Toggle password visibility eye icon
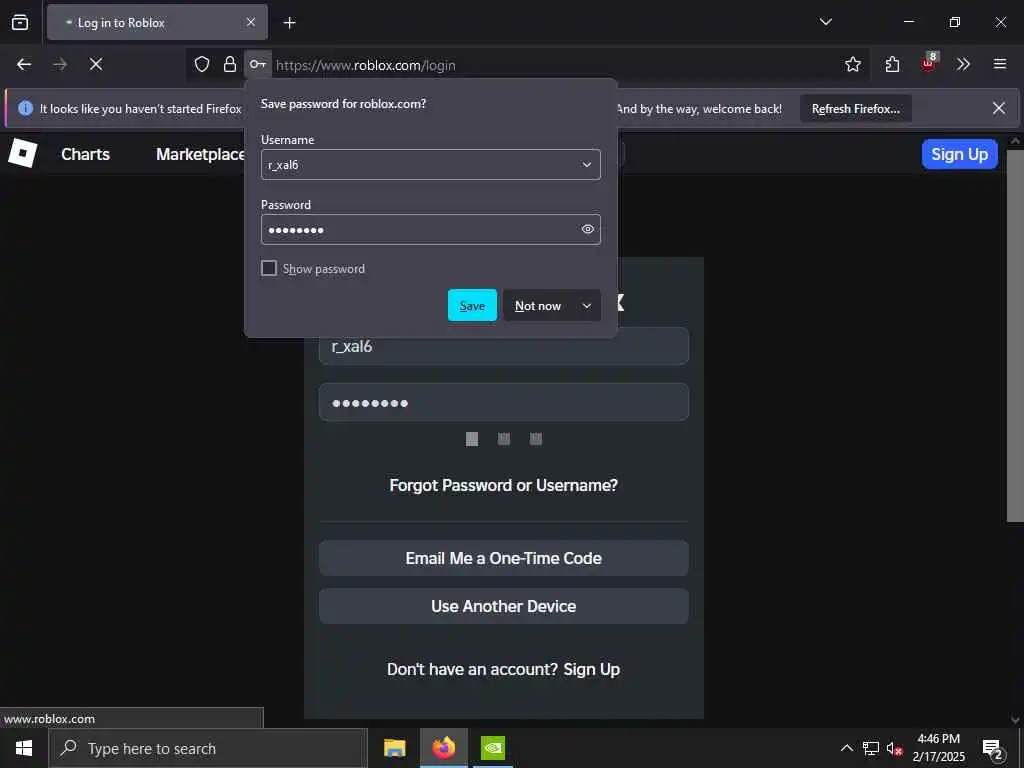The height and width of the screenshot is (768, 1024). click(x=587, y=229)
